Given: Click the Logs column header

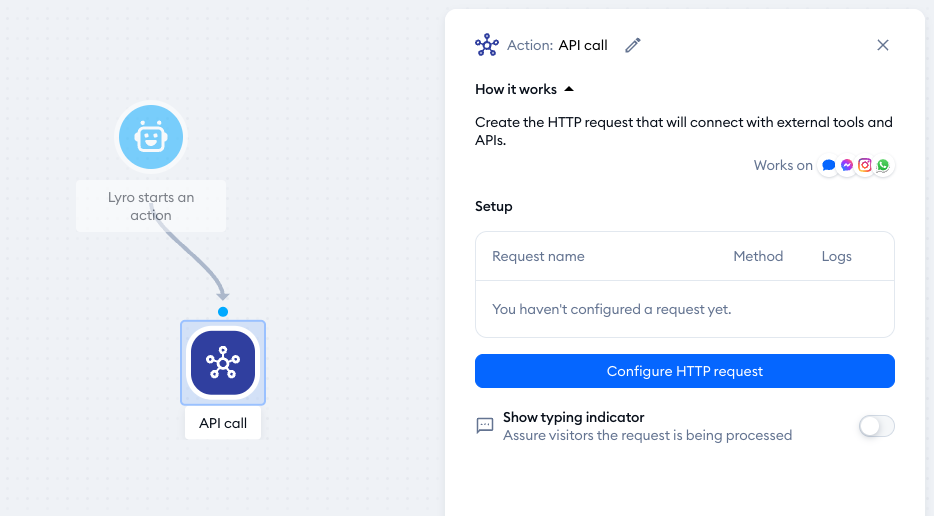Looking at the screenshot, I should point(836,256).
